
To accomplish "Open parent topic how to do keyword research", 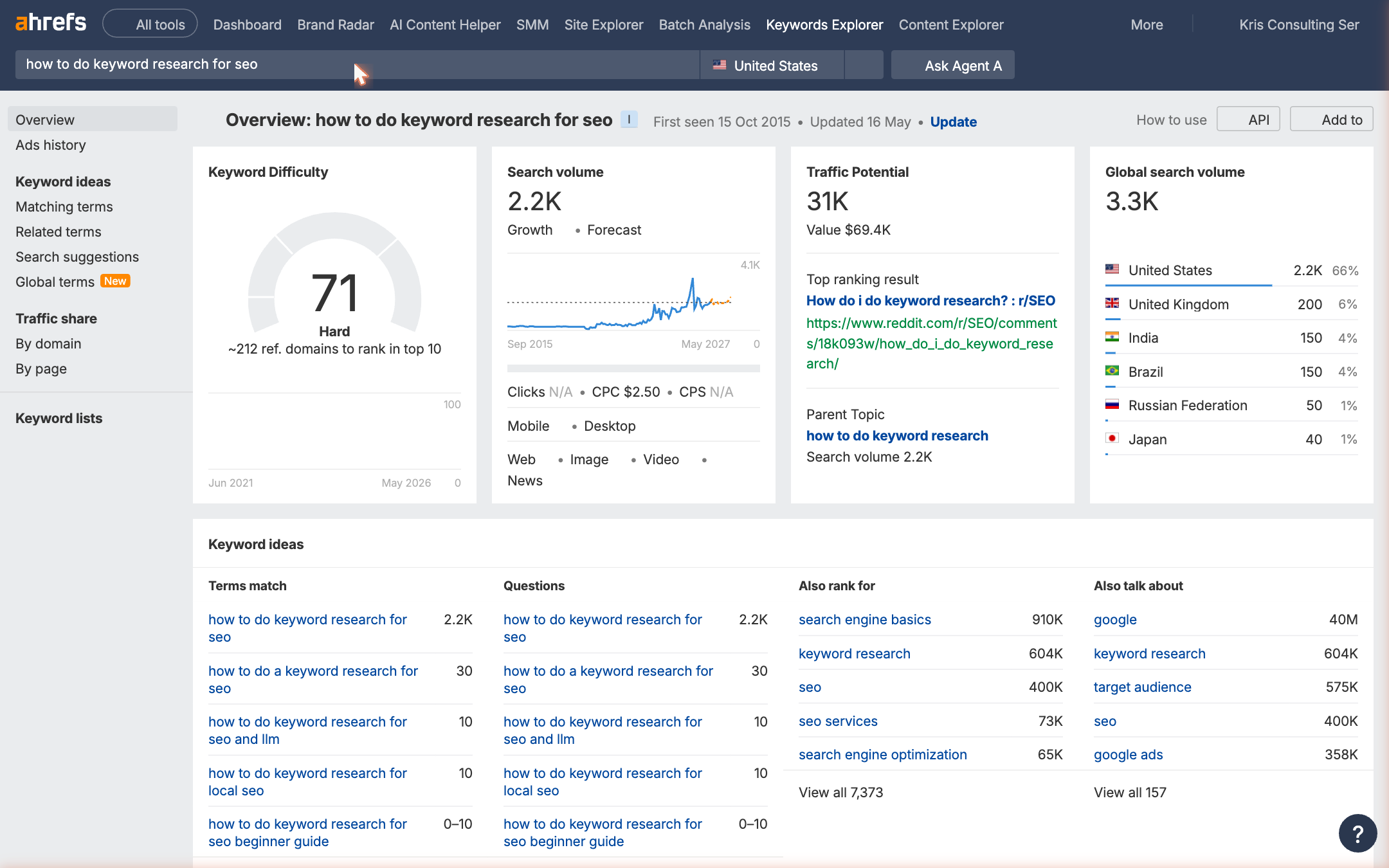I will point(897,435).
